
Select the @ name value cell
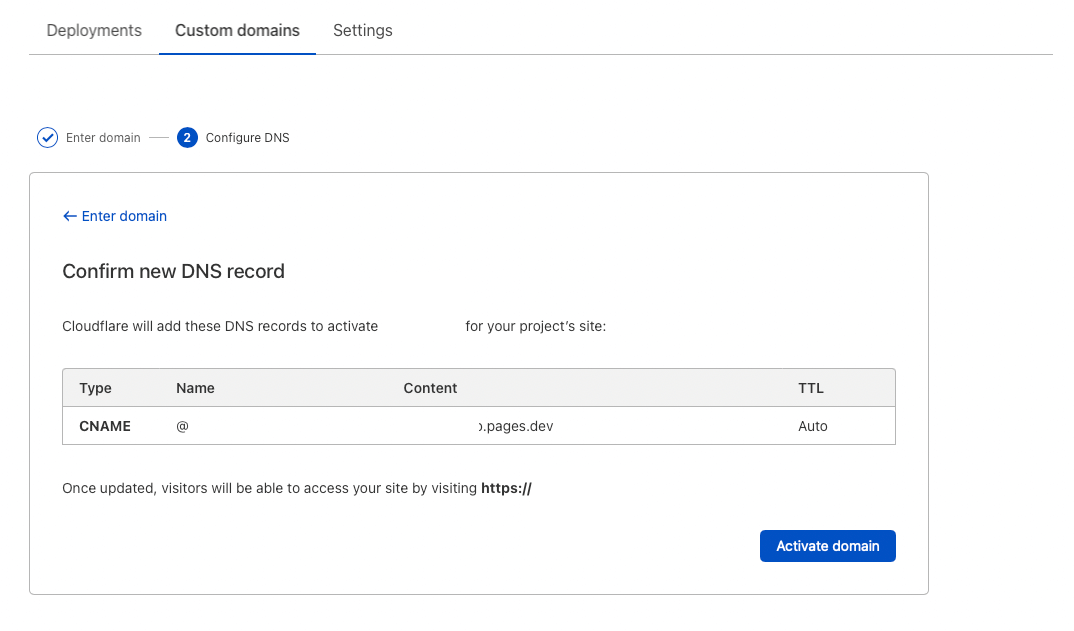184,425
